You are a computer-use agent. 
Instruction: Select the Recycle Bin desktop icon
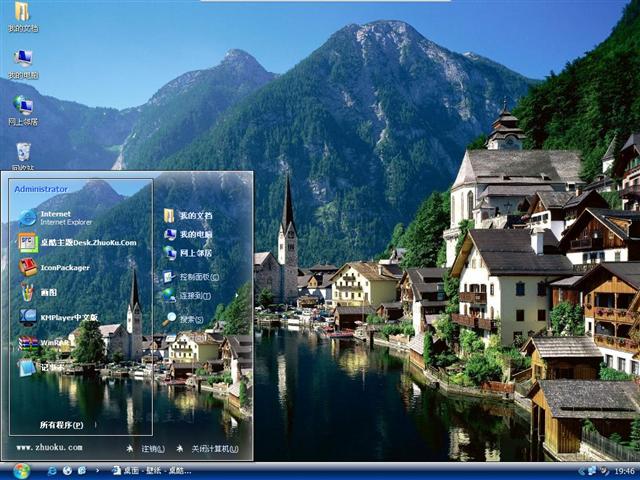pyautogui.click(x=23, y=156)
